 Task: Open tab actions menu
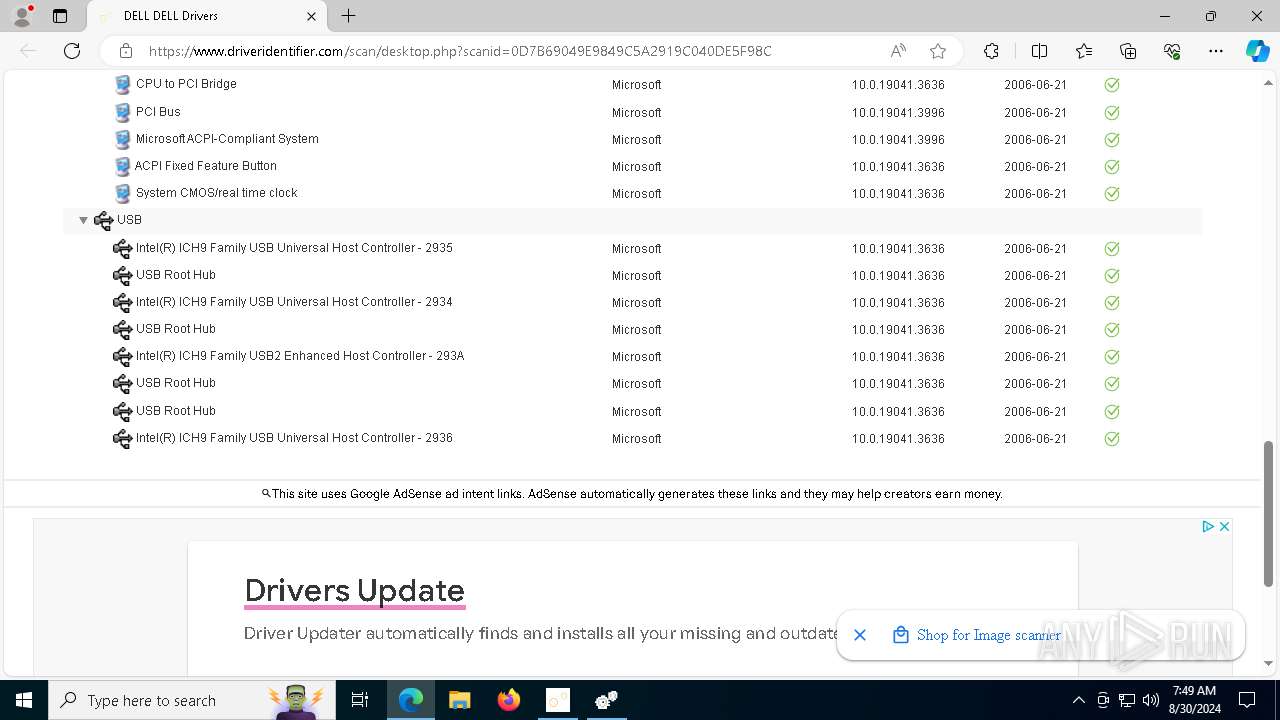click(59, 16)
